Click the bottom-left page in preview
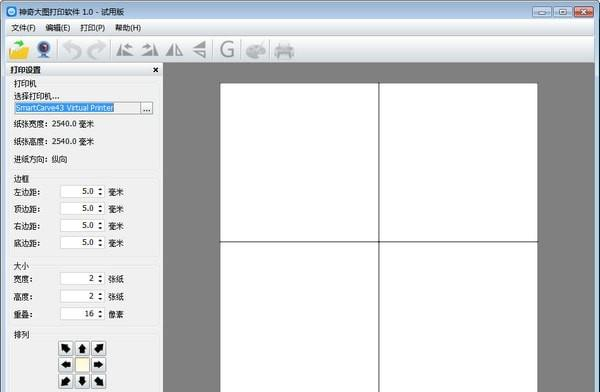Viewport: 600px width, 392px height. click(x=299, y=317)
